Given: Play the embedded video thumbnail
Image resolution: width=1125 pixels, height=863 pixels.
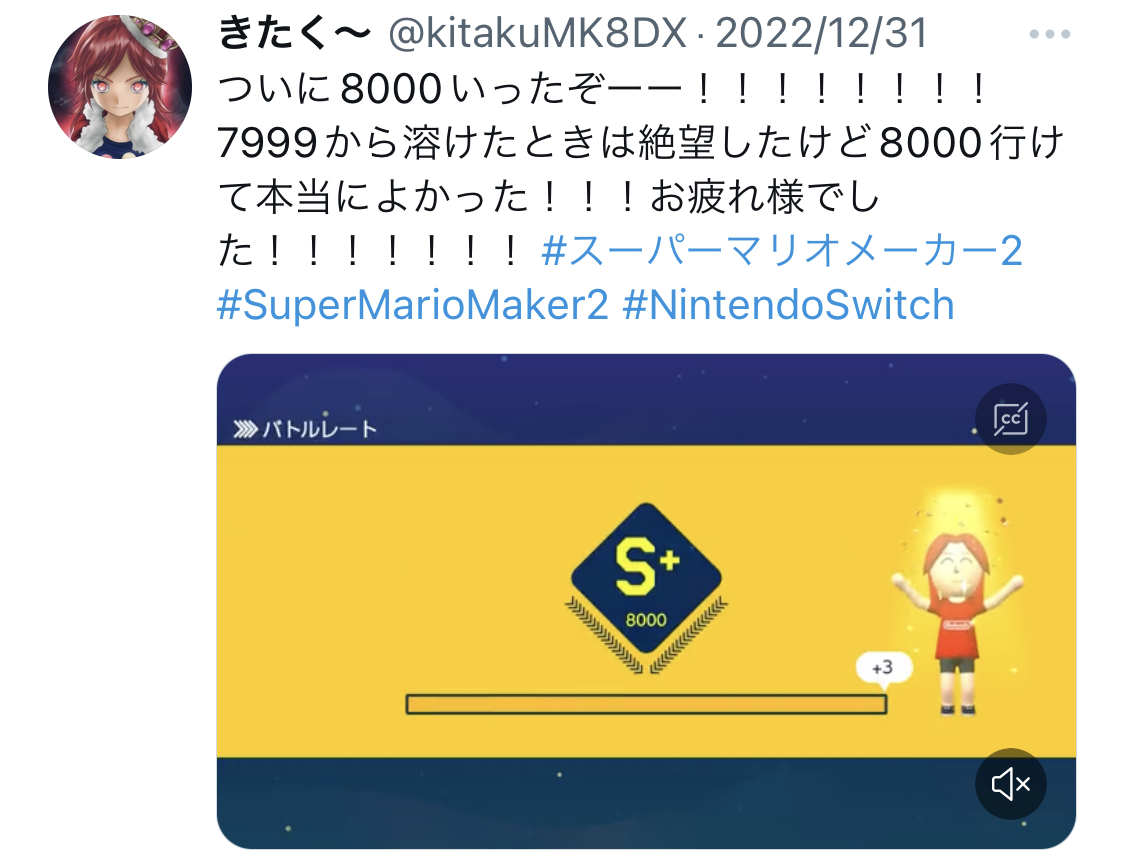Looking at the screenshot, I should pyautogui.click(x=646, y=601).
